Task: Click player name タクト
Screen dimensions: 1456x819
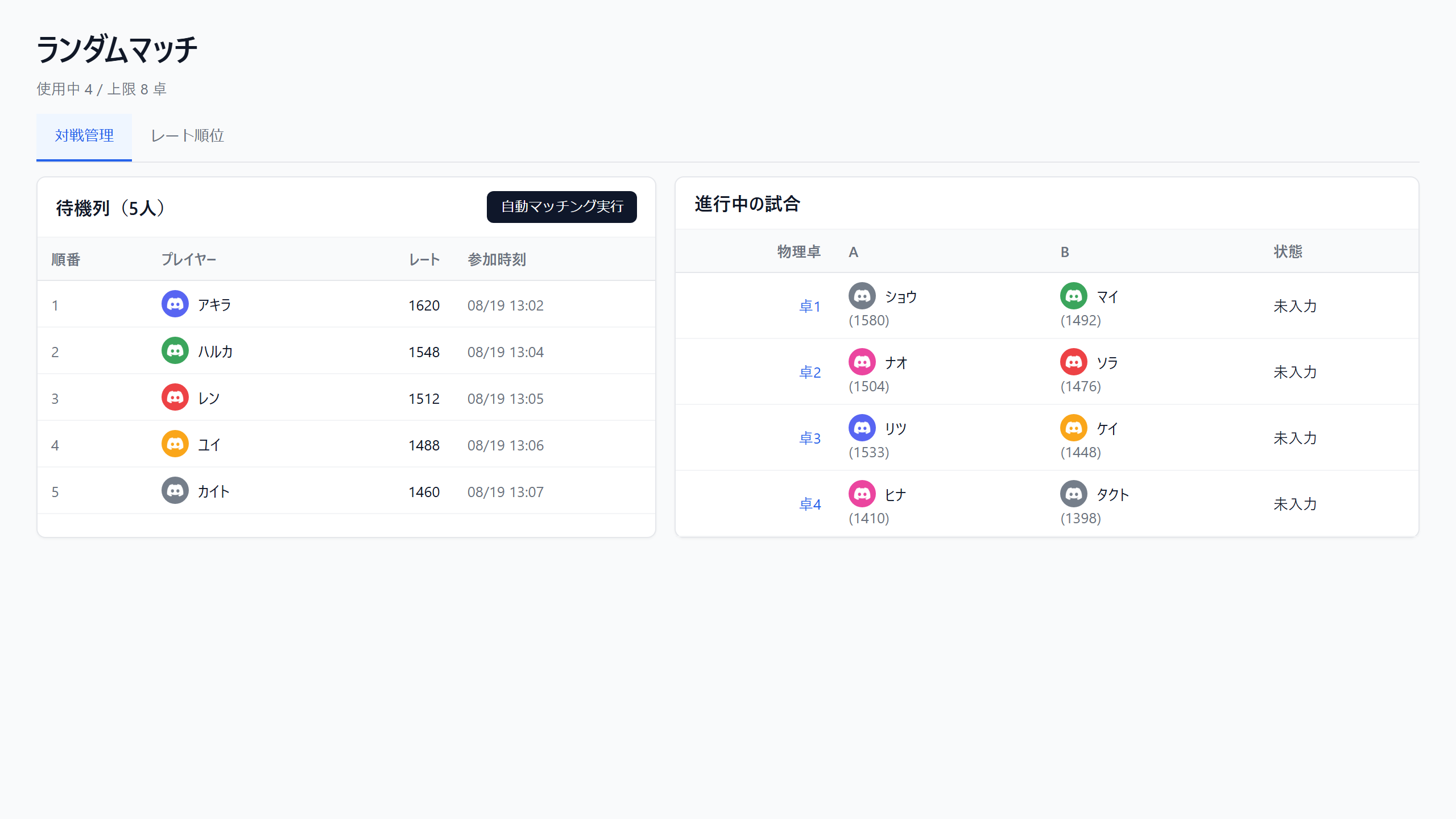Action: coord(1113,495)
